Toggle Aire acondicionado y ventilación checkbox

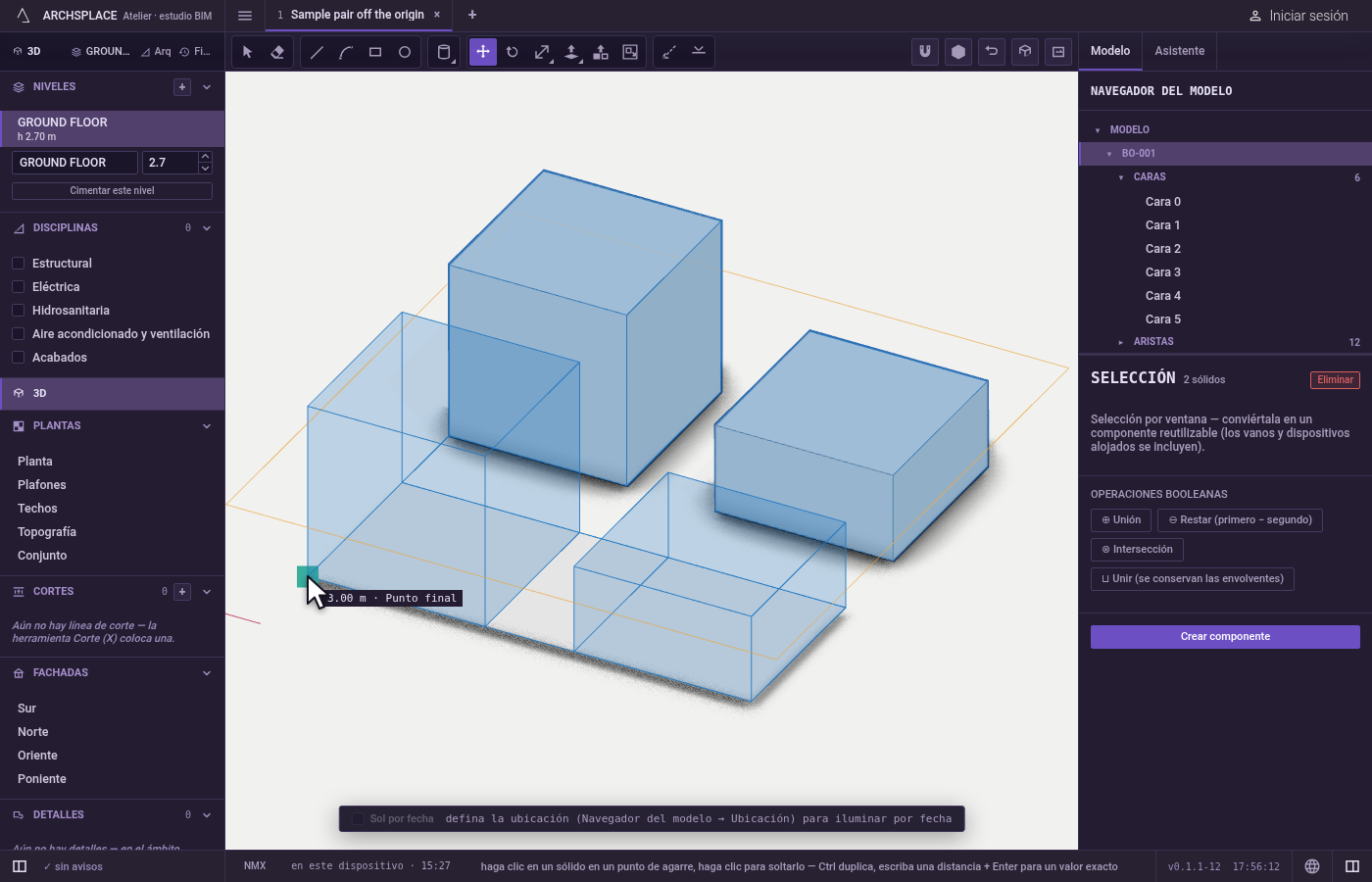[18, 334]
